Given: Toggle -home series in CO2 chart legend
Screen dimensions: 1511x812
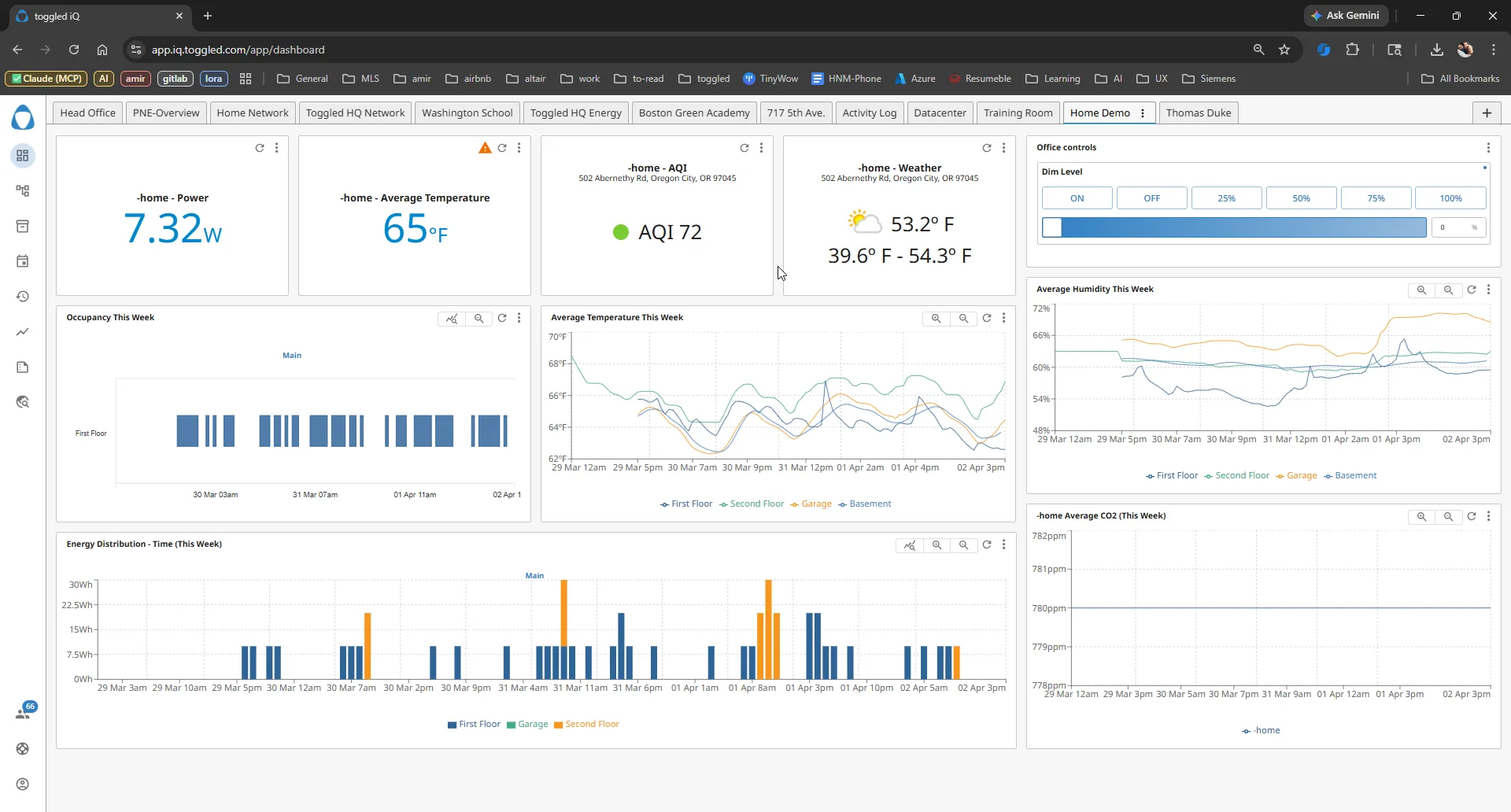Looking at the screenshot, I should click(1261, 731).
